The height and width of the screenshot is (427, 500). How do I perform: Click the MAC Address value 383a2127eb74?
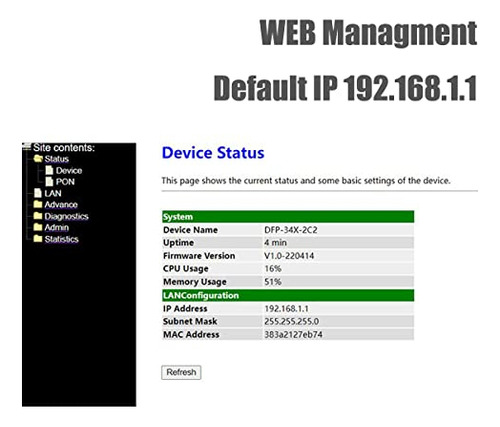[x=293, y=334]
